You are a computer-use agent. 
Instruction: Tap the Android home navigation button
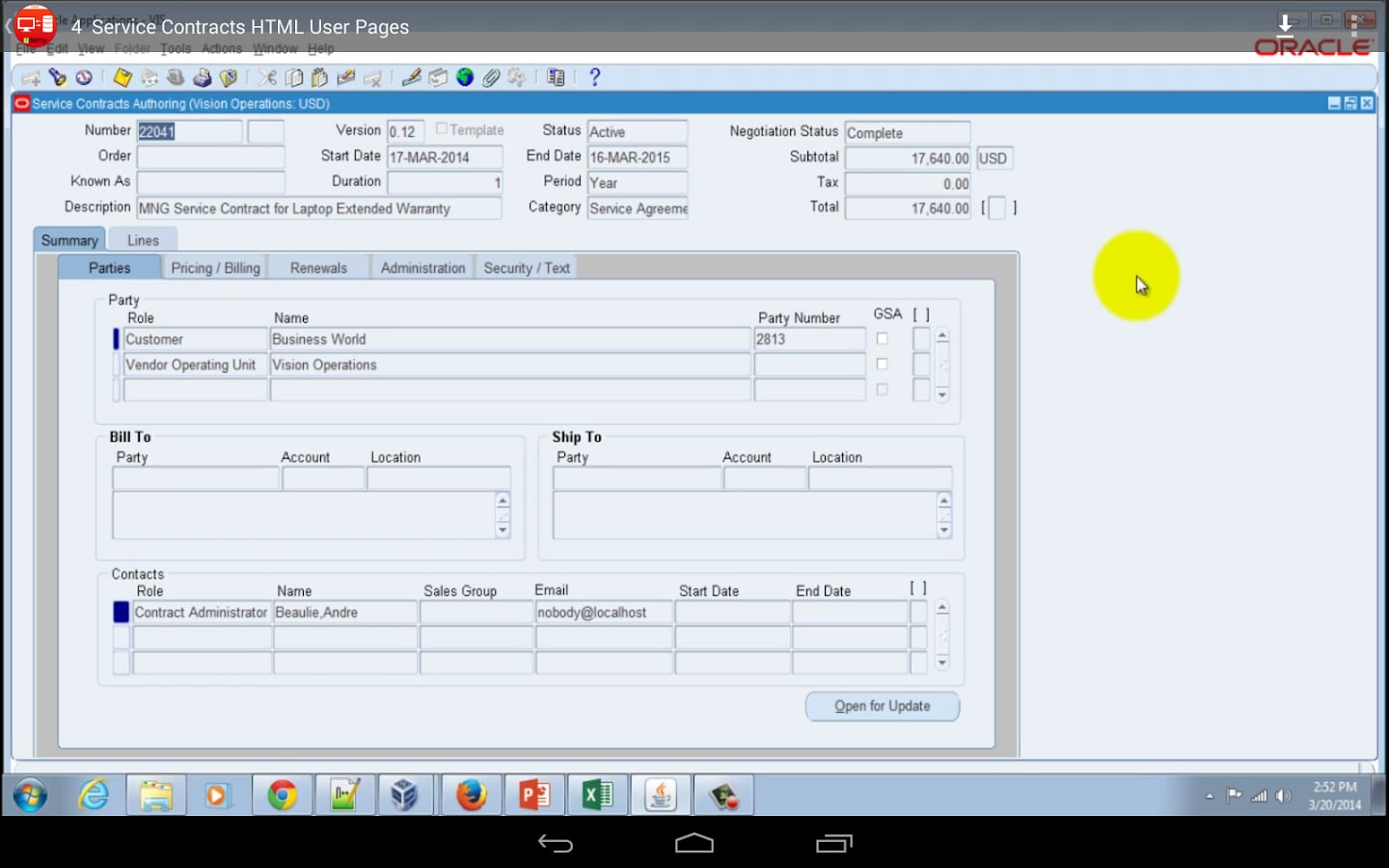tap(694, 844)
